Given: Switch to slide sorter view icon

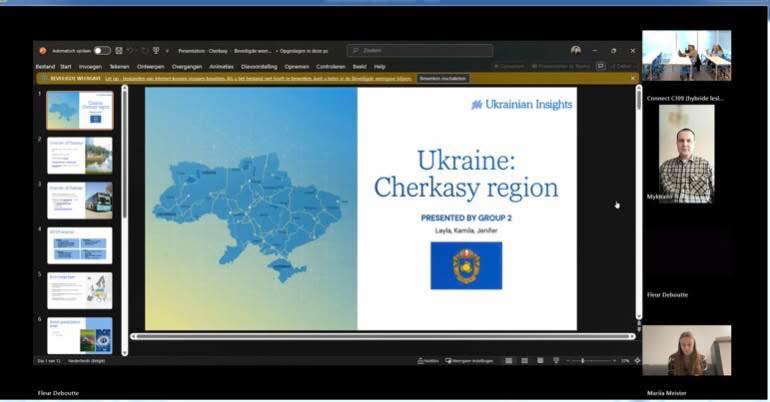Looking at the screenshot, I should coord(525,360).
